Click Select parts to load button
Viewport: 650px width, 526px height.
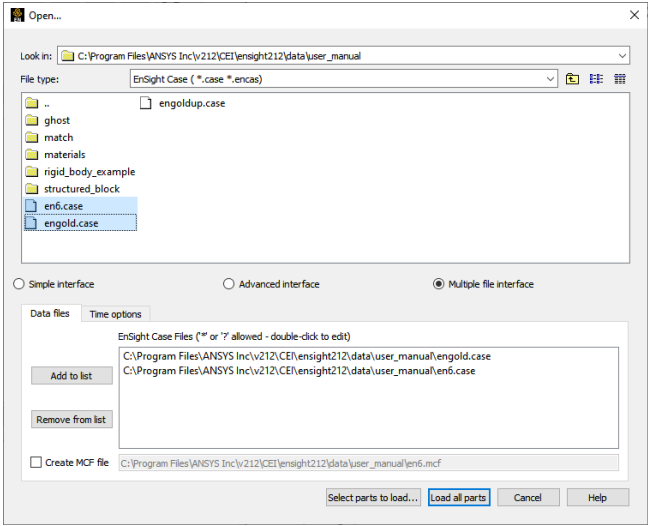coord(373,497)
